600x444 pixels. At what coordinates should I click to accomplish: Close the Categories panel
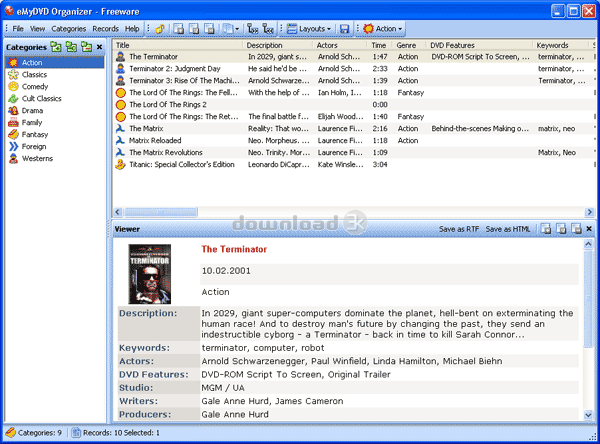(x=99, y=47)
